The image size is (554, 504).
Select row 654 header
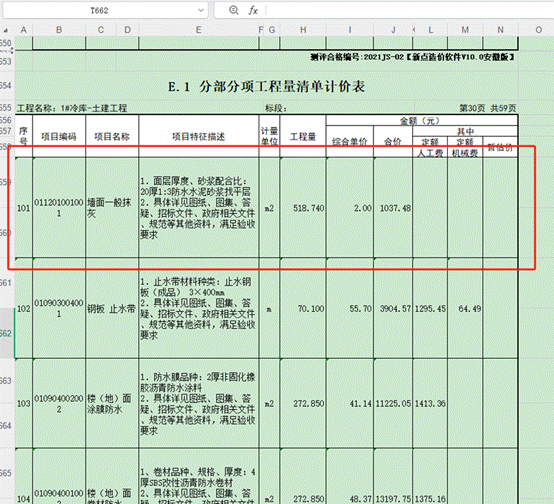[x=7, y=86]
